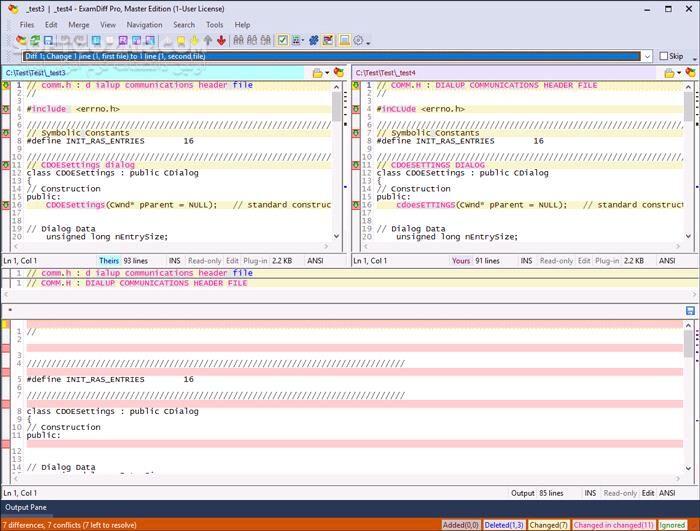The width and height of the screenshot is (700, 531).
Task: Click the first binoculars Find icon
Action: click(x=238, y=41)
